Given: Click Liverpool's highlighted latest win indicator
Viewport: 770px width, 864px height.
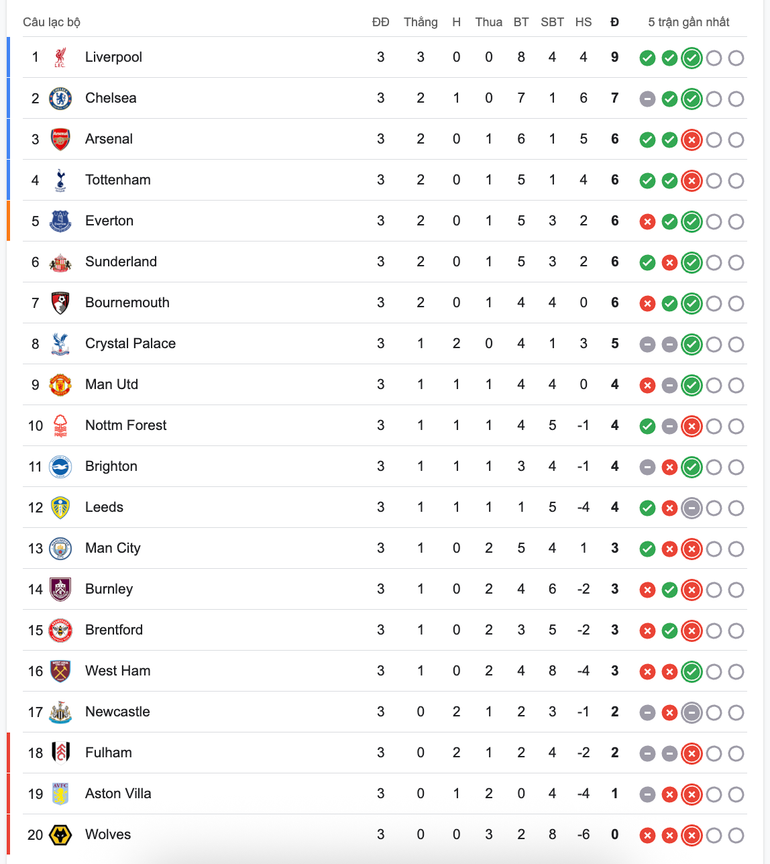Looking at the screenshot, I should point(691,58).
